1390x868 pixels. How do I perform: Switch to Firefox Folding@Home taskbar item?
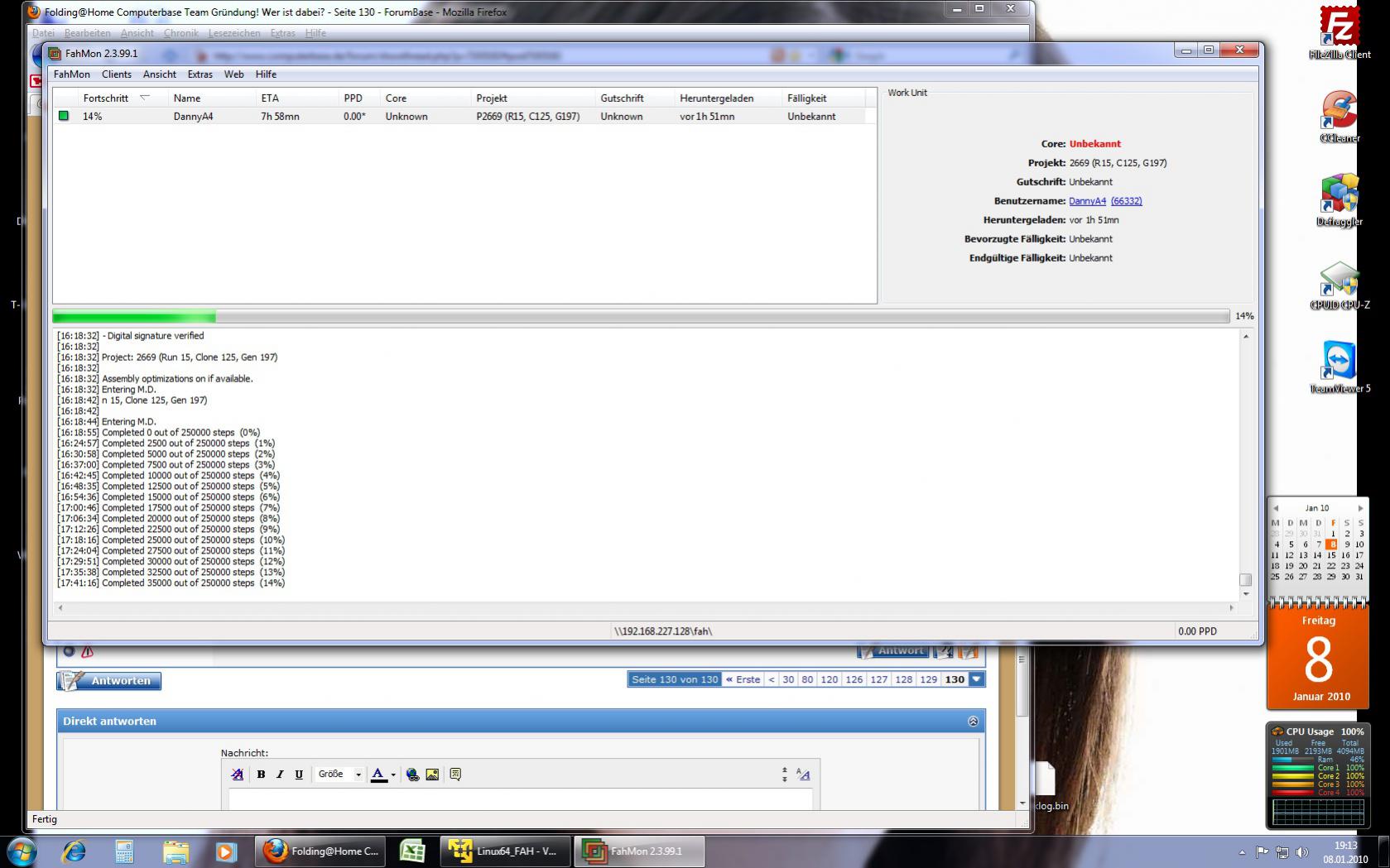pyautogui.click(x=322, y=851)
